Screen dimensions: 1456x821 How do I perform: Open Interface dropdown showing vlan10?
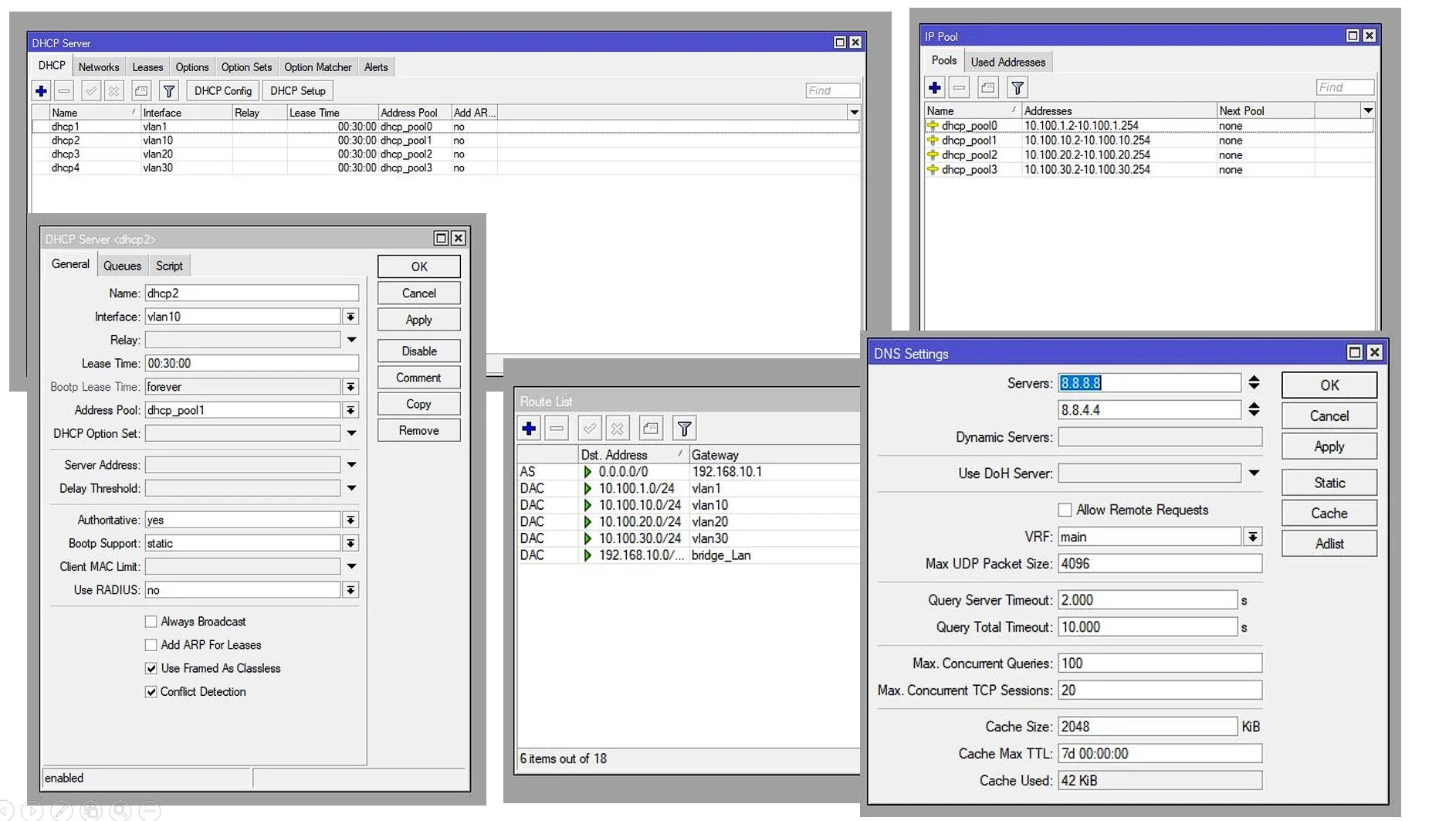point(350,317)
